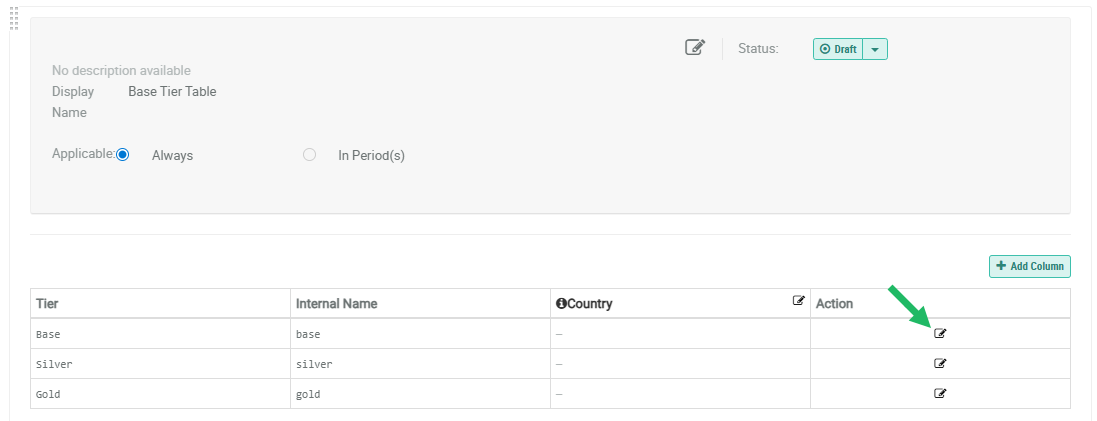Click the 'No description available' text
1097x421 pixels.
[121, 70]
